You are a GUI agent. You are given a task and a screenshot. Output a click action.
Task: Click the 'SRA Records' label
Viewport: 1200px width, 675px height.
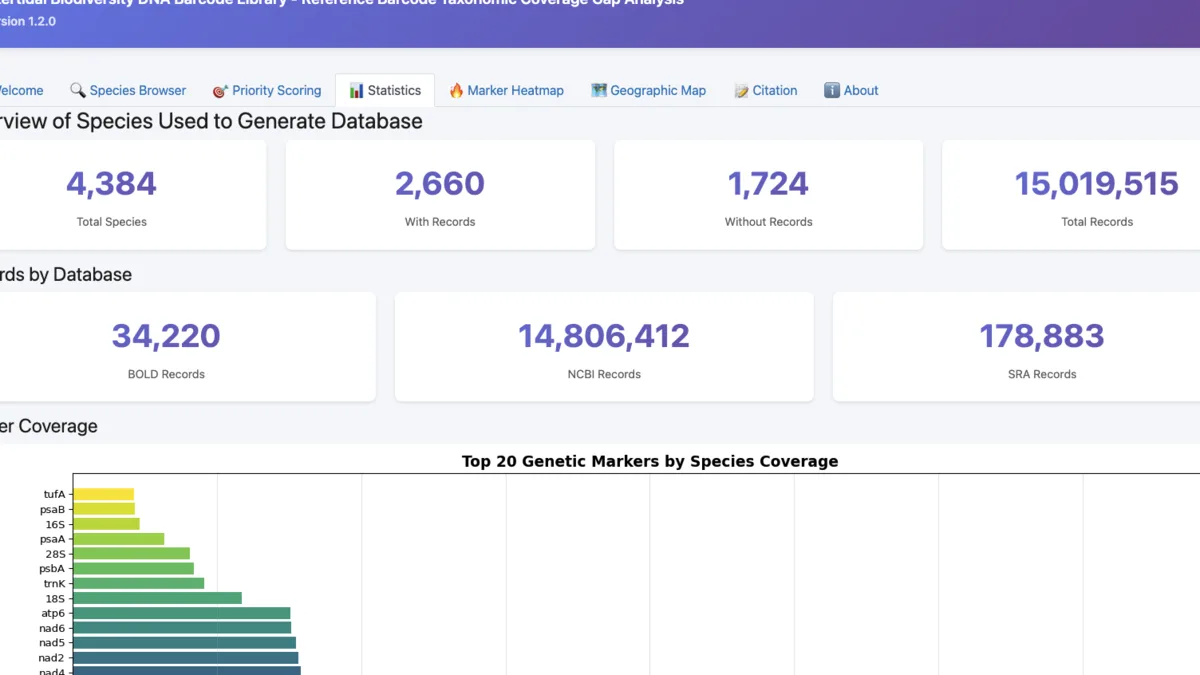click(1042, 374)
